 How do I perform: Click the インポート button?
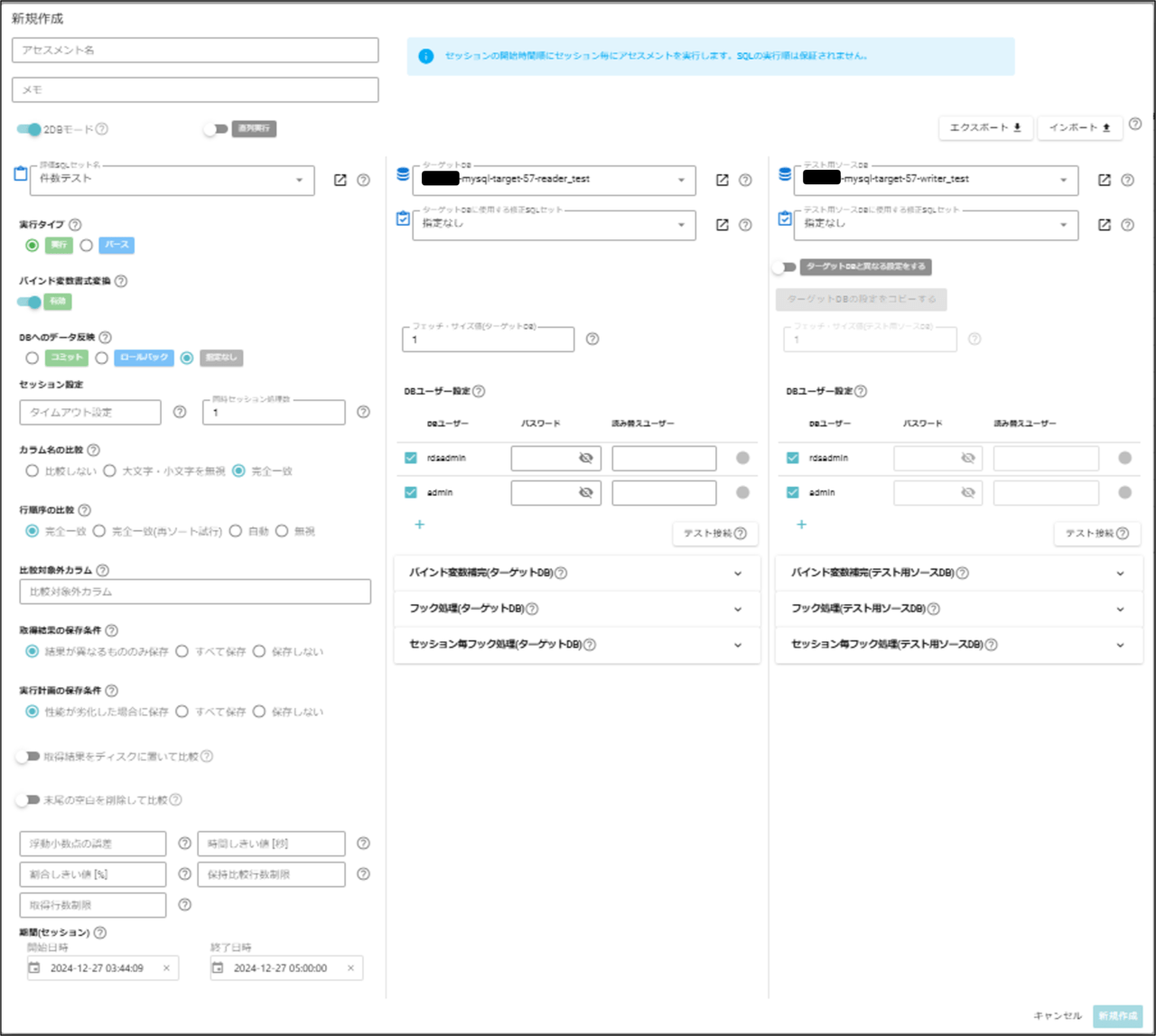1080,127
